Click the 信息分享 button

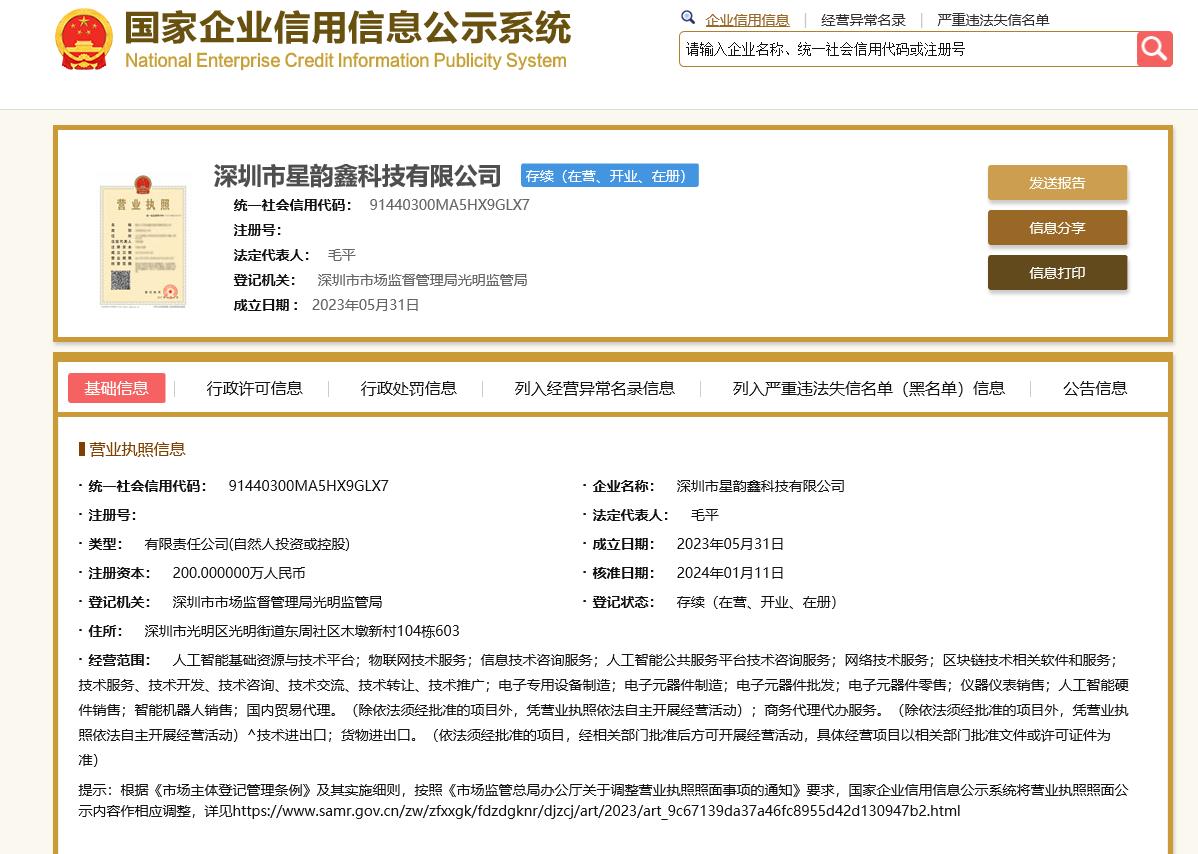tap(1057, 228)
